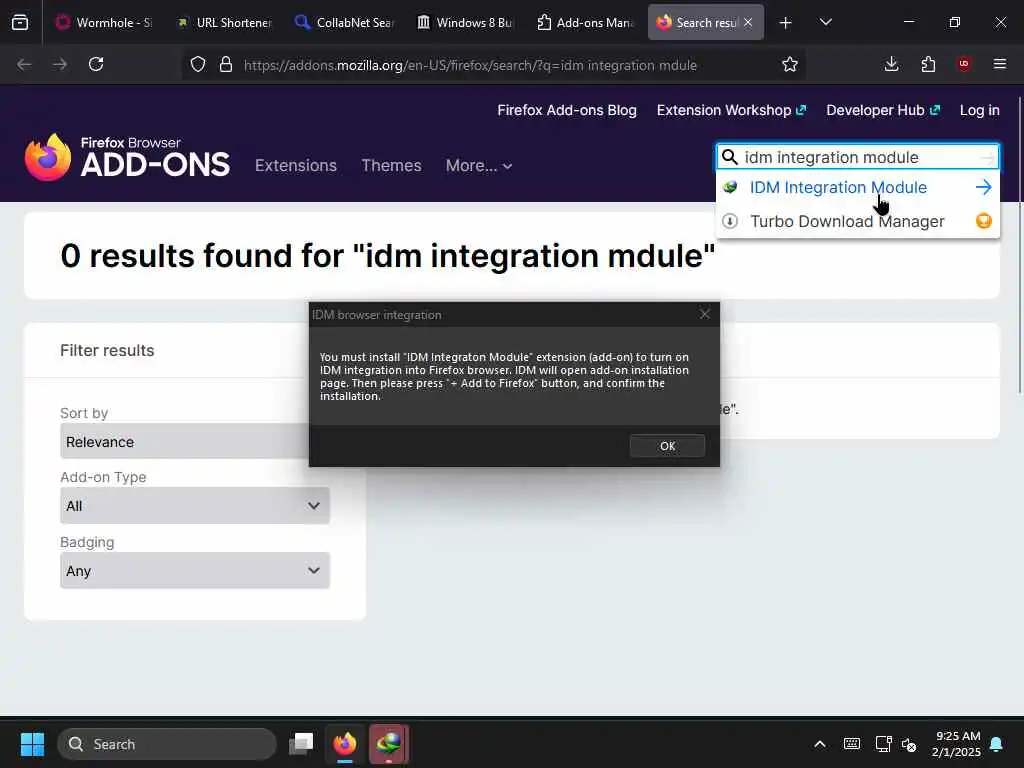Open a new browser tab
This screenshot has height=768, width=1024.
(x=786, y=23)
